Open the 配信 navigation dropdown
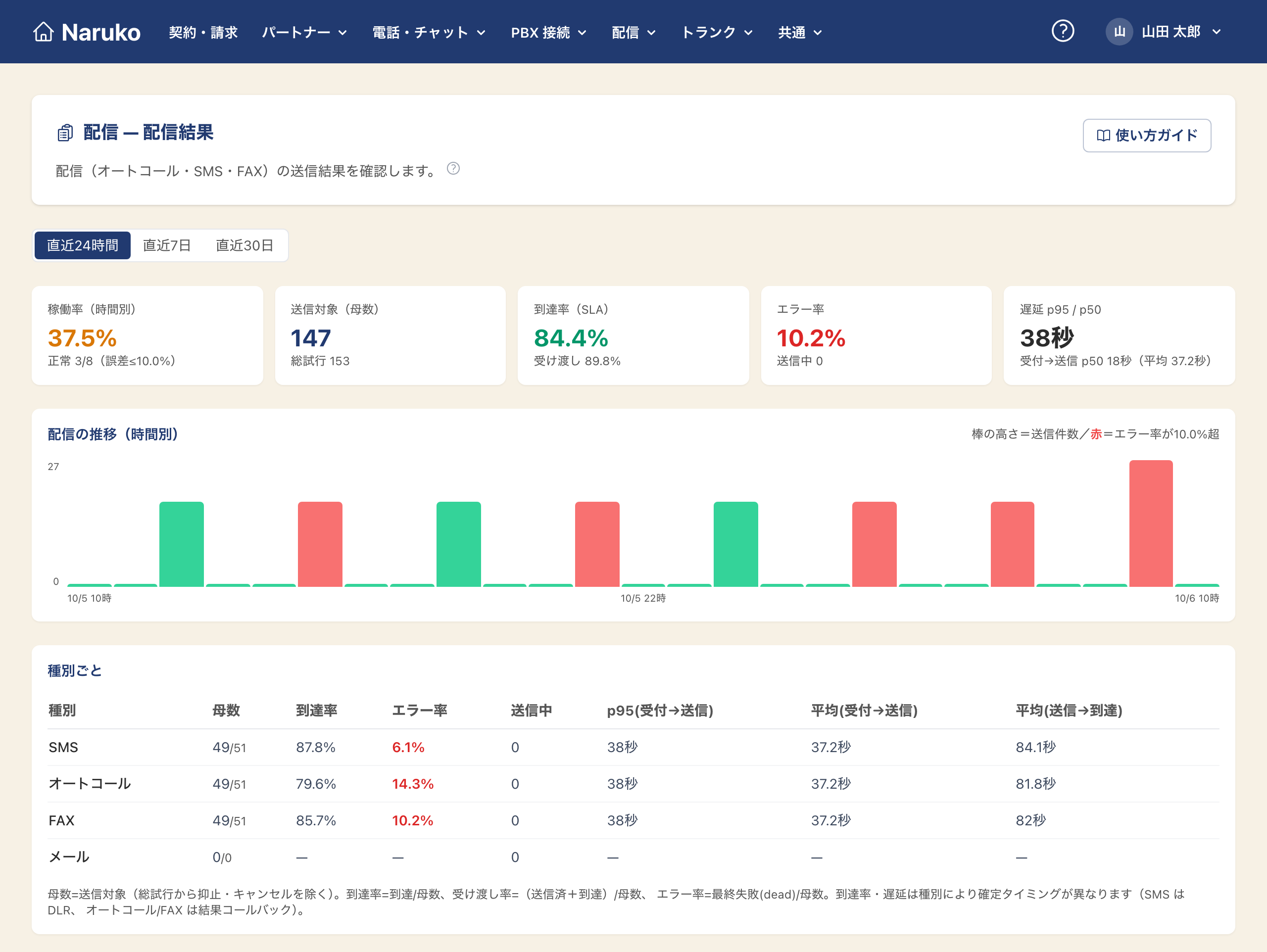 (633, 32)
